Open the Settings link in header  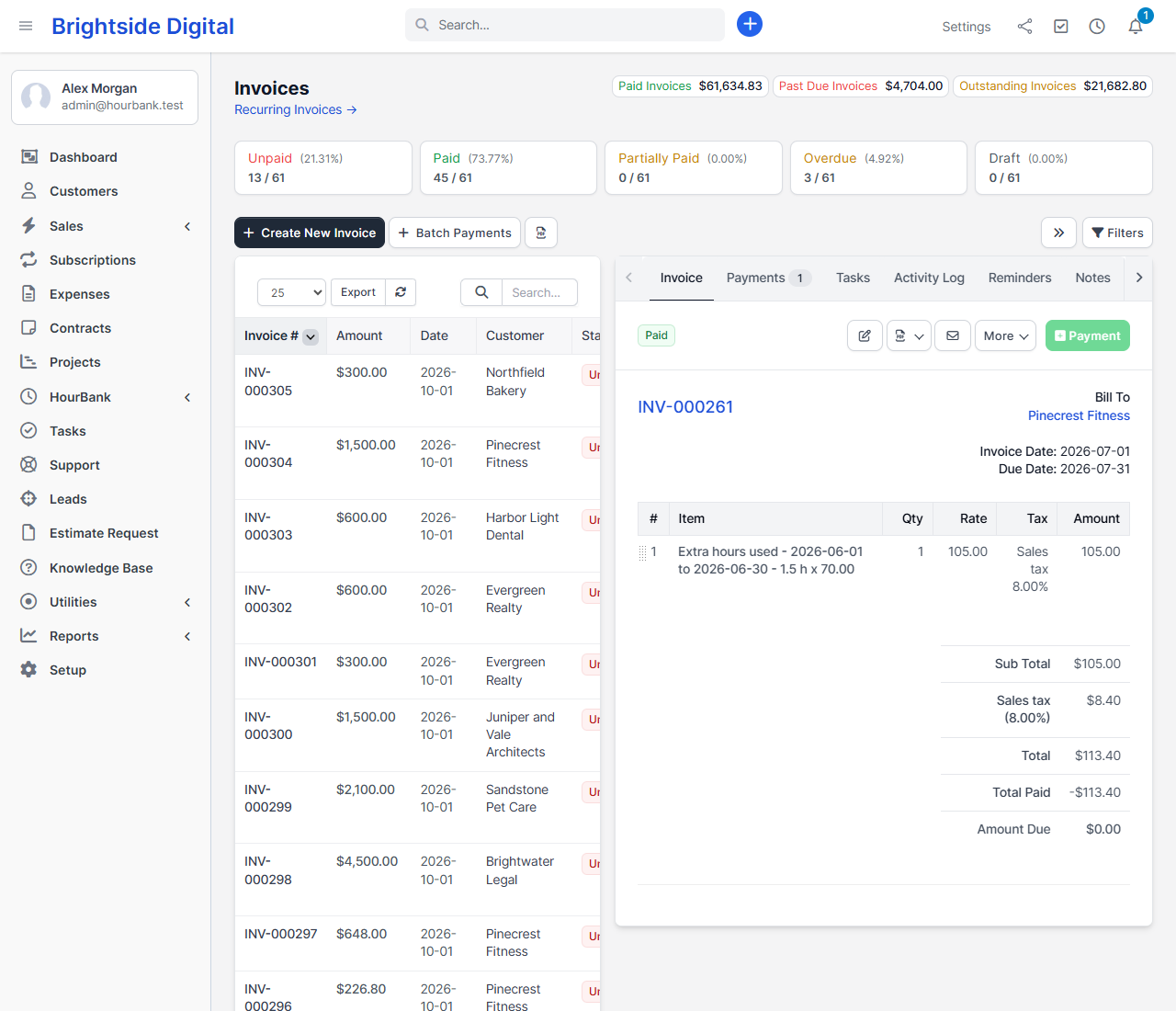(x=966, y=27)
